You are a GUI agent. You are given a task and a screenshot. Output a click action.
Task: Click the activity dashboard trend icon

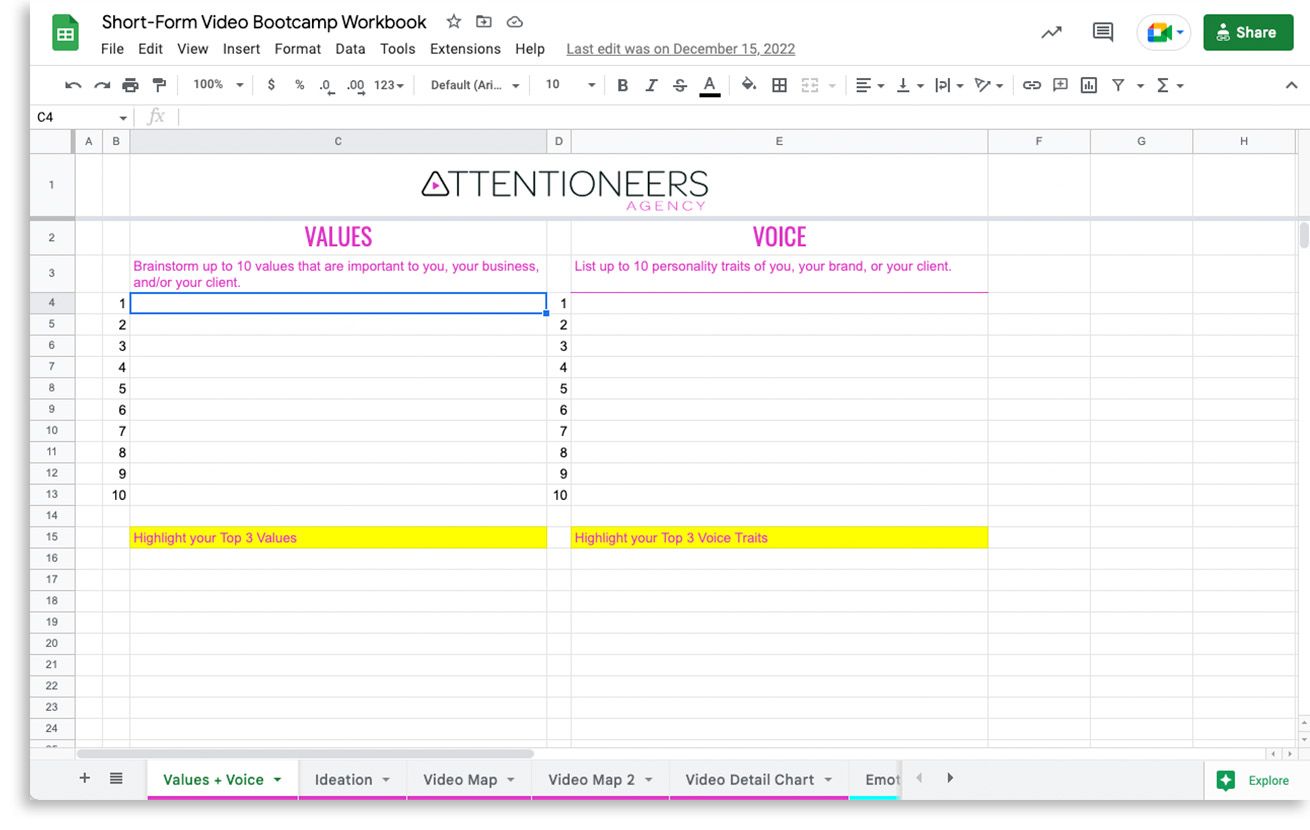[1051, 33]
